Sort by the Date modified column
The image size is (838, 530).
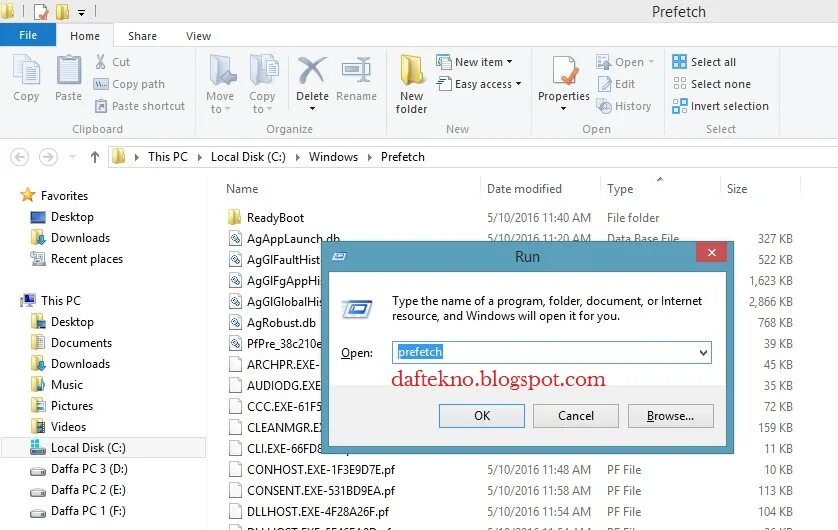coord(524,189)
